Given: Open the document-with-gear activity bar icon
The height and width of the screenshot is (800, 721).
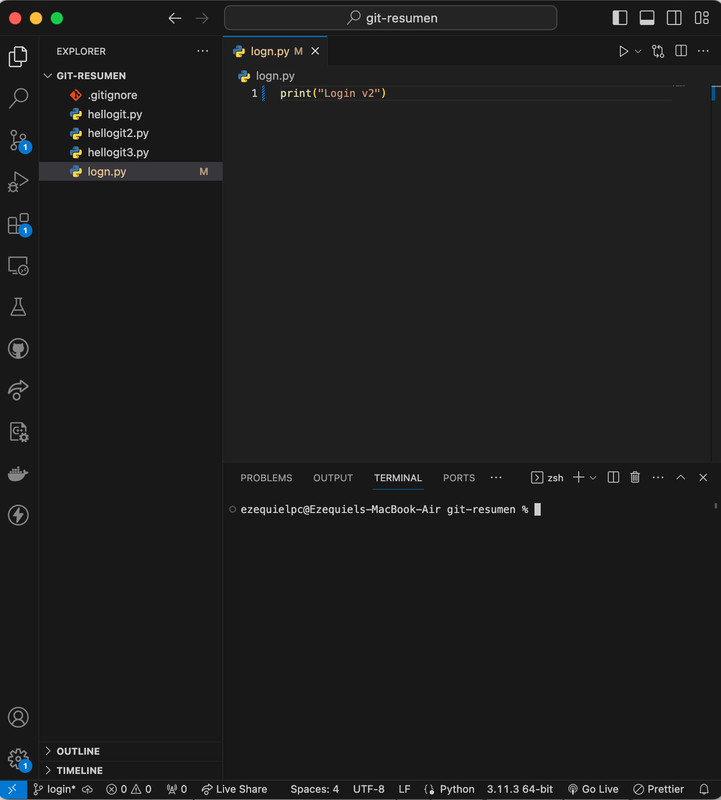Looking at the screenshot, I should pyautogui.click(x=18, y=432).
